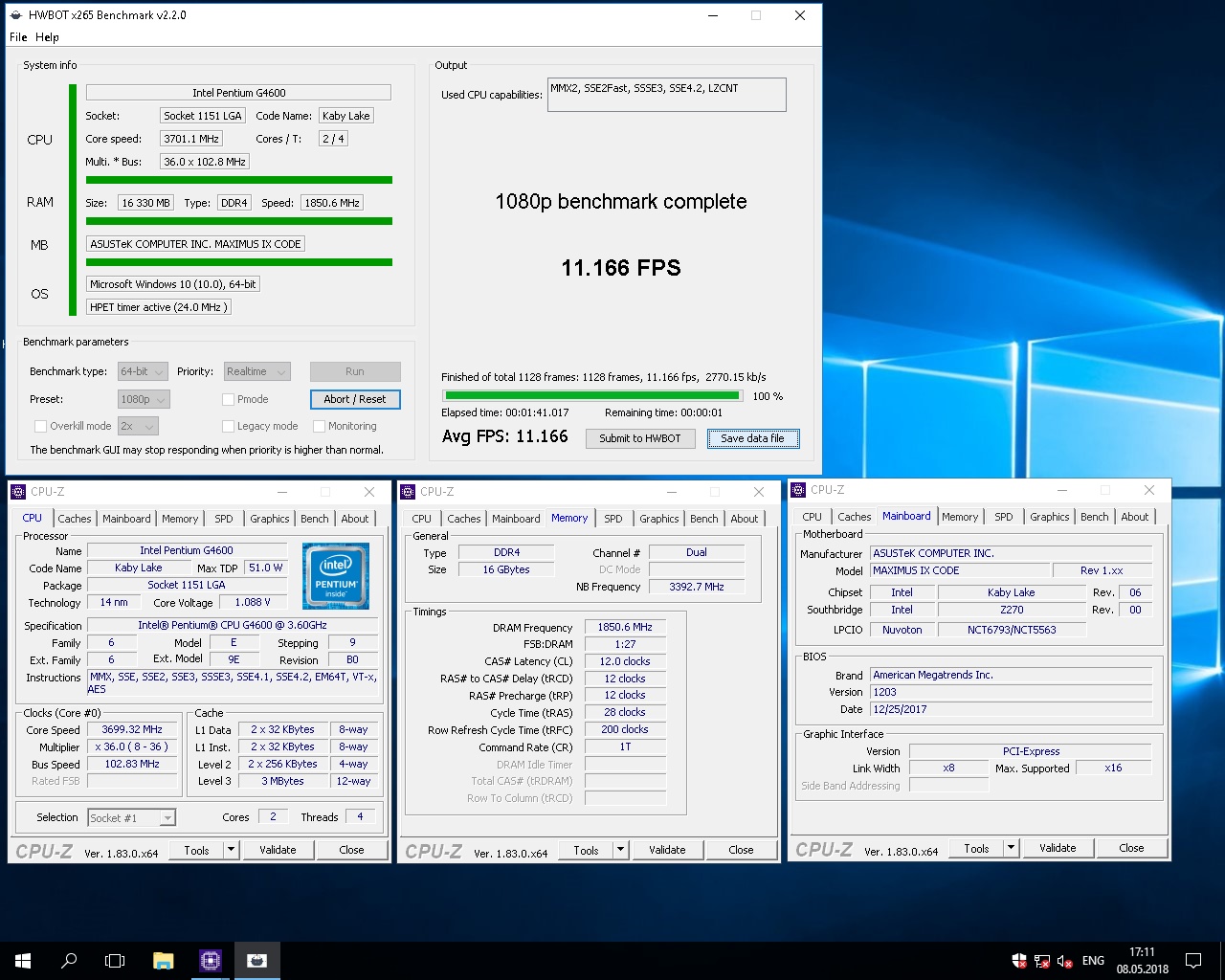Open the Windows Start menu

[23, 960]
